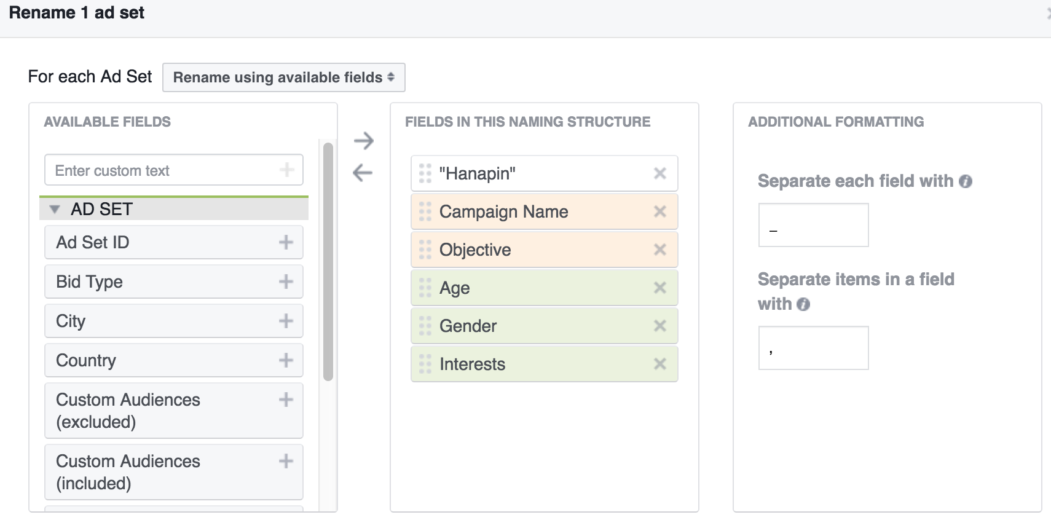
Task: Click the Interests drag handle
Action: (x=425, y=364)
